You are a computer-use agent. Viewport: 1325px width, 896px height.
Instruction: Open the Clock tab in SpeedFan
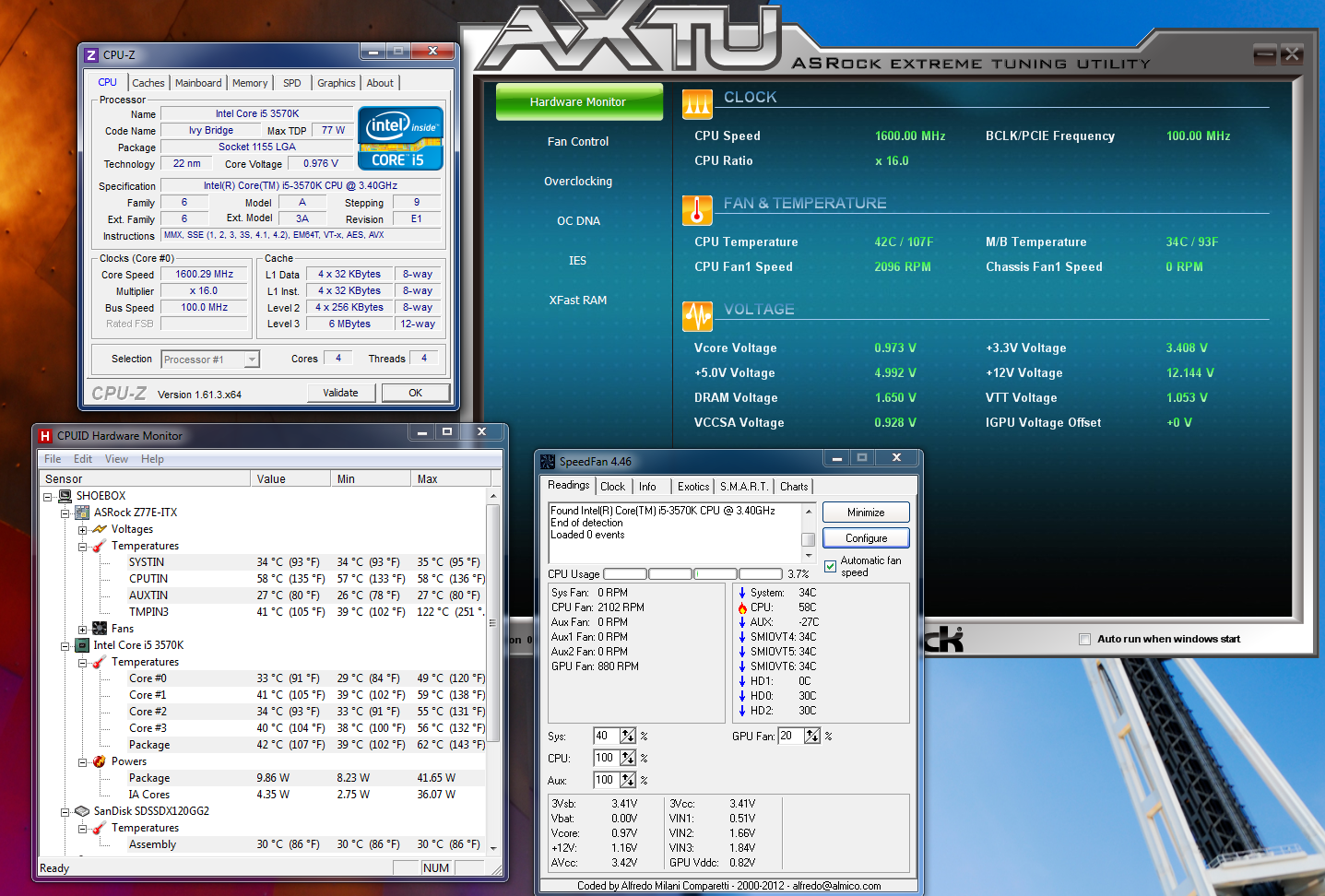pos(613,487)
